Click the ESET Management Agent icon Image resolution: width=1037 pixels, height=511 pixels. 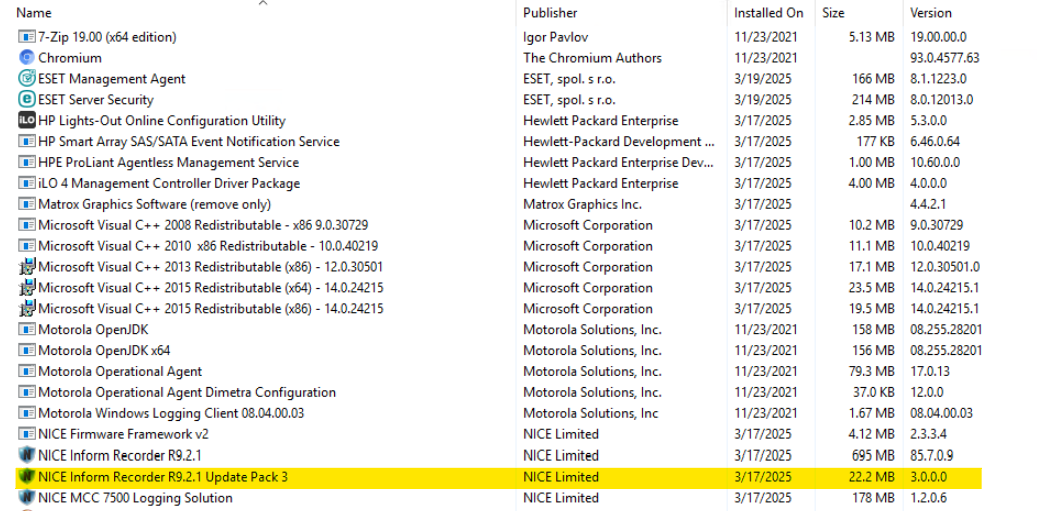coord(27,79)
